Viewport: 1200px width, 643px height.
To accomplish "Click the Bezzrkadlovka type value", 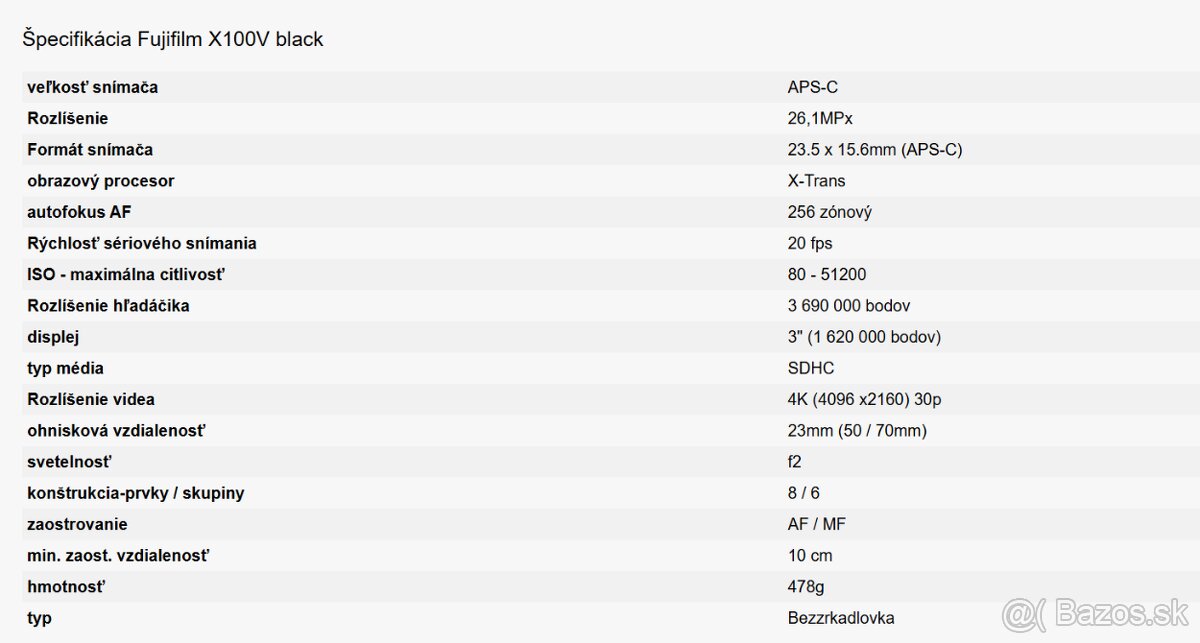I will click(839, 618).
